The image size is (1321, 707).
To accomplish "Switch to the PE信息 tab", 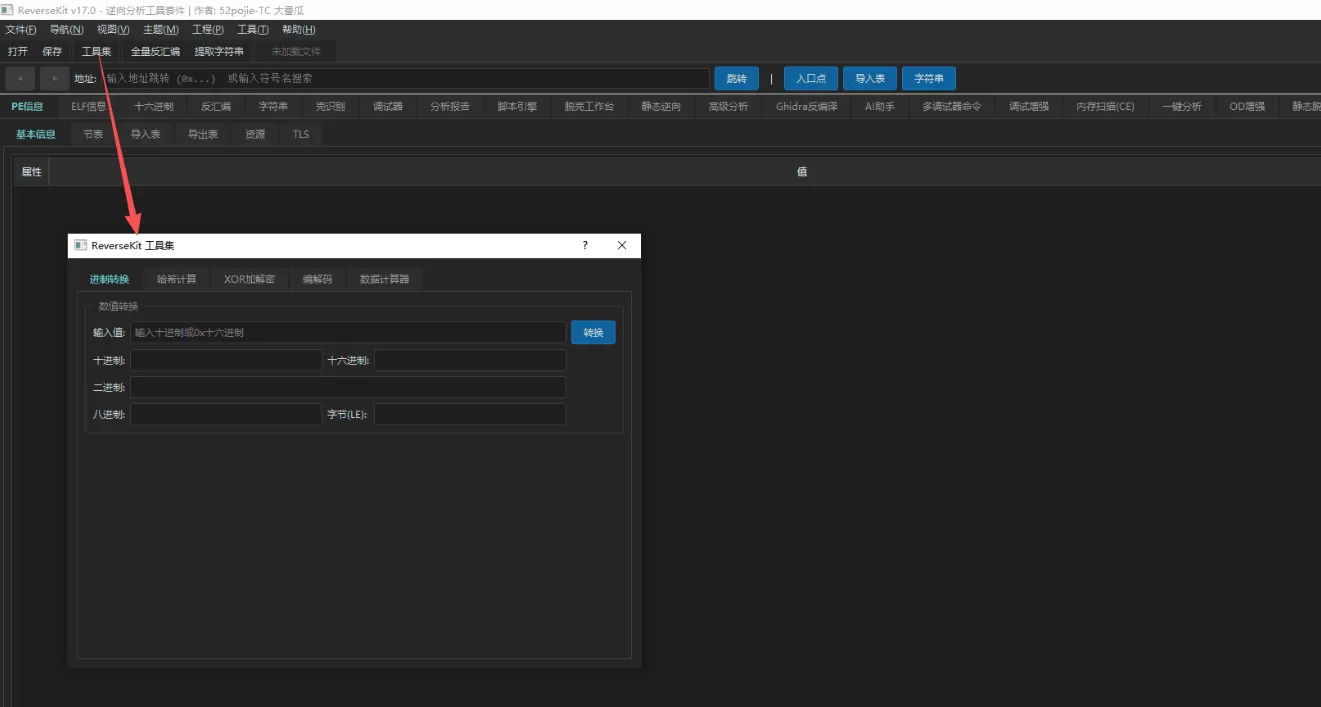I will pyautogui.click(x=28, y=106).
